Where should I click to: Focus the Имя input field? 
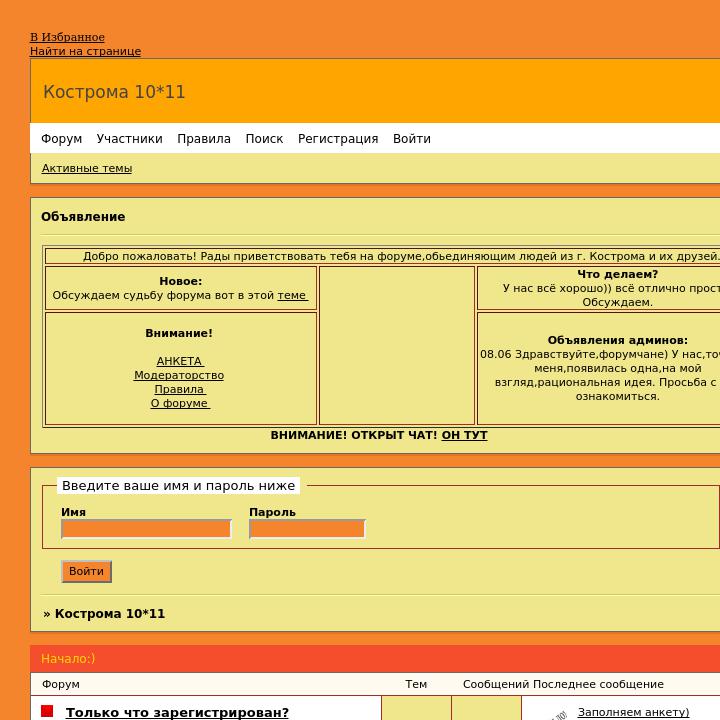pos(146,529)
